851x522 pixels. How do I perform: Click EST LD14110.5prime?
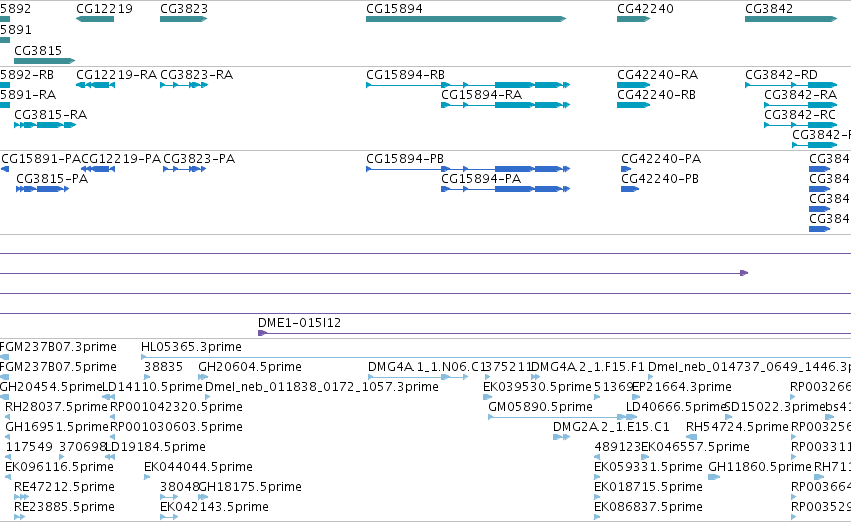click(153, 387)
